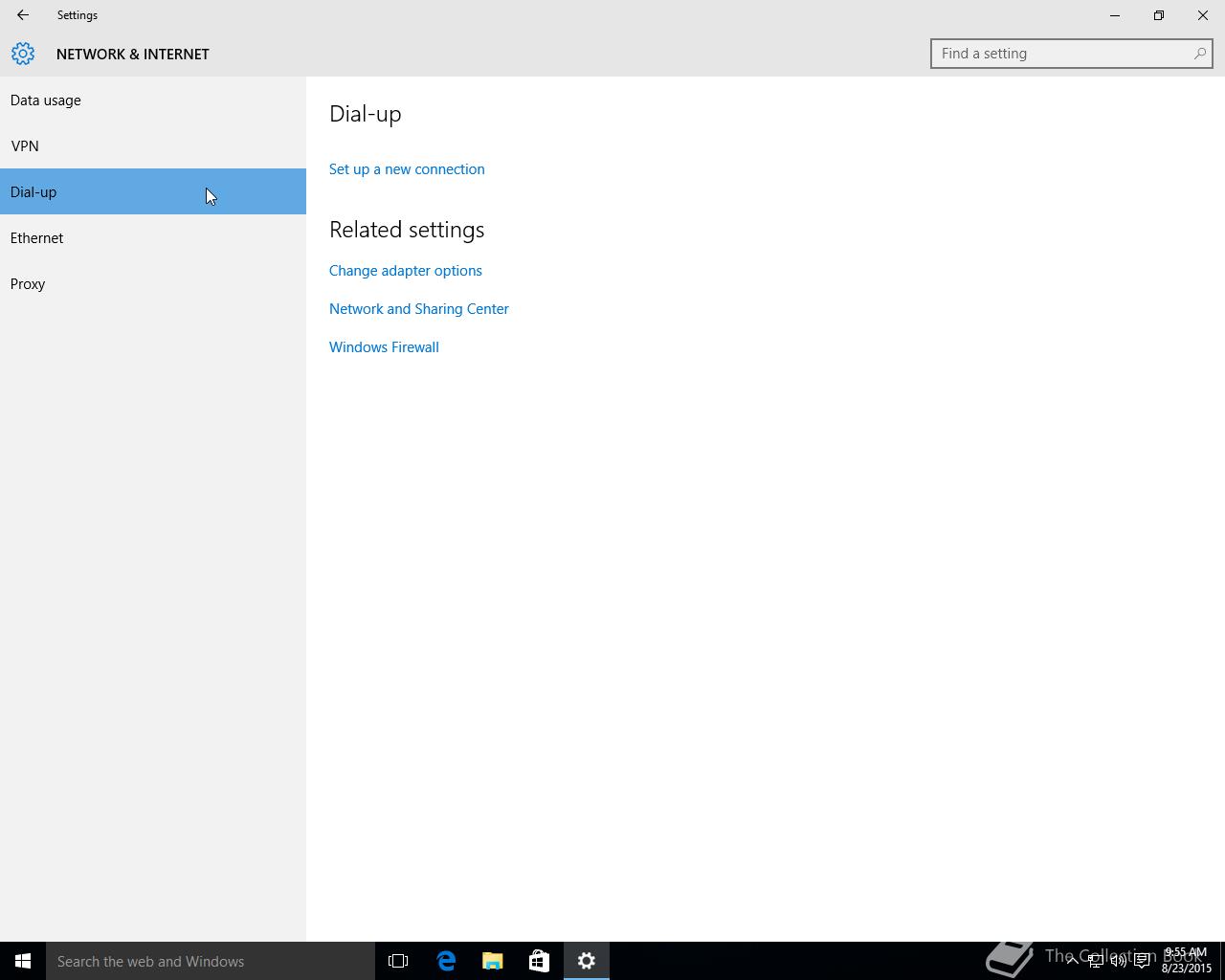
Task: Show hidden system tray icons
Action: (1072, 961)
